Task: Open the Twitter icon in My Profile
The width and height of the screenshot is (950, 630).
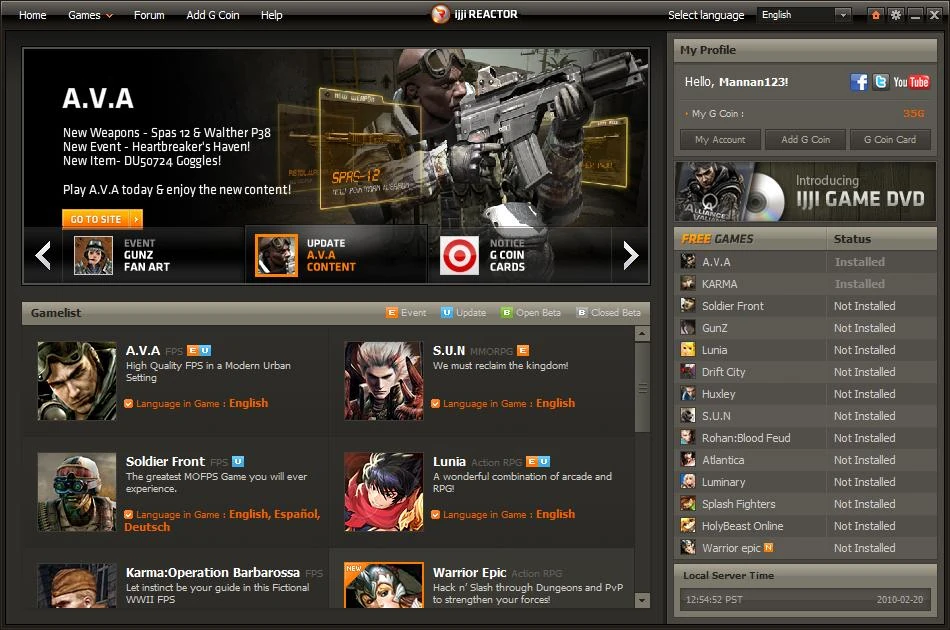Action: click(x=880, y=82)
